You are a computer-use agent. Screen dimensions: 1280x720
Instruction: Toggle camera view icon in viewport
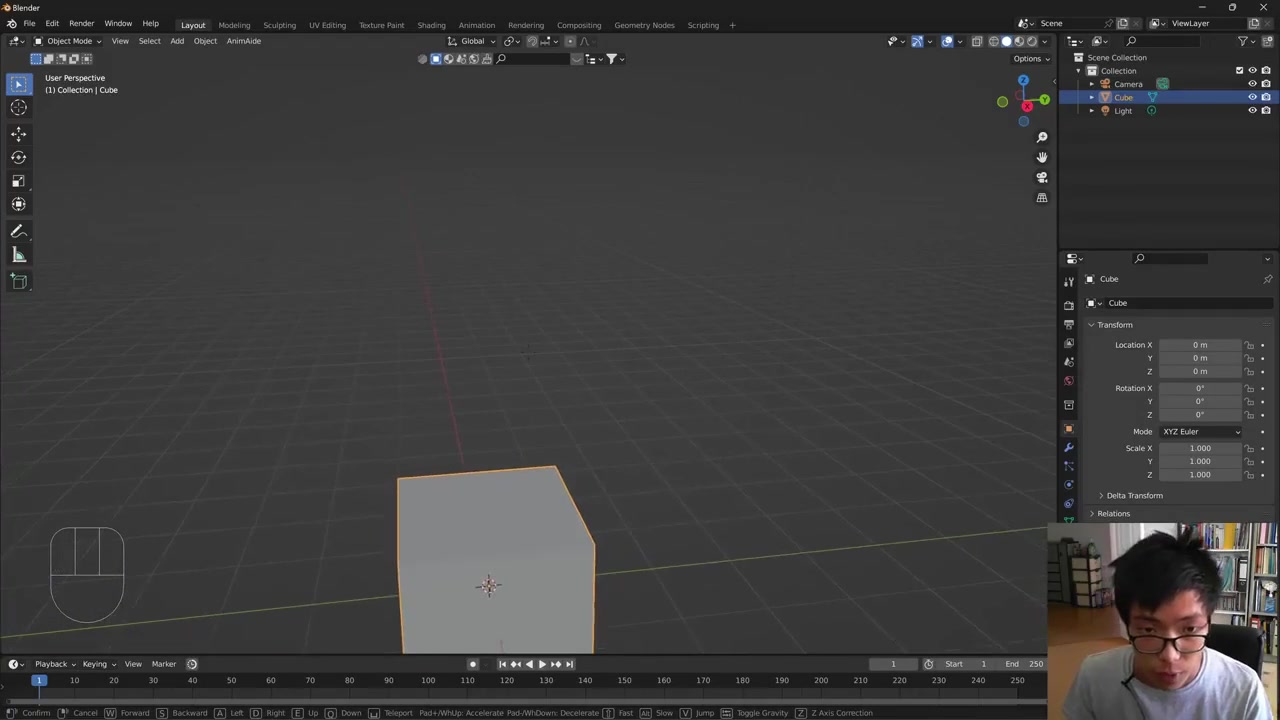[1041, 177]
